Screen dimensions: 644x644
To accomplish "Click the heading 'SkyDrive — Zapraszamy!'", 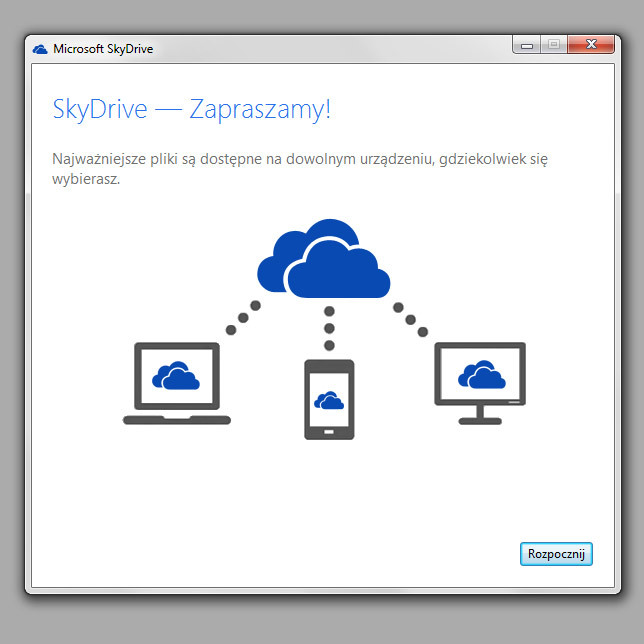I will point(191,109).
